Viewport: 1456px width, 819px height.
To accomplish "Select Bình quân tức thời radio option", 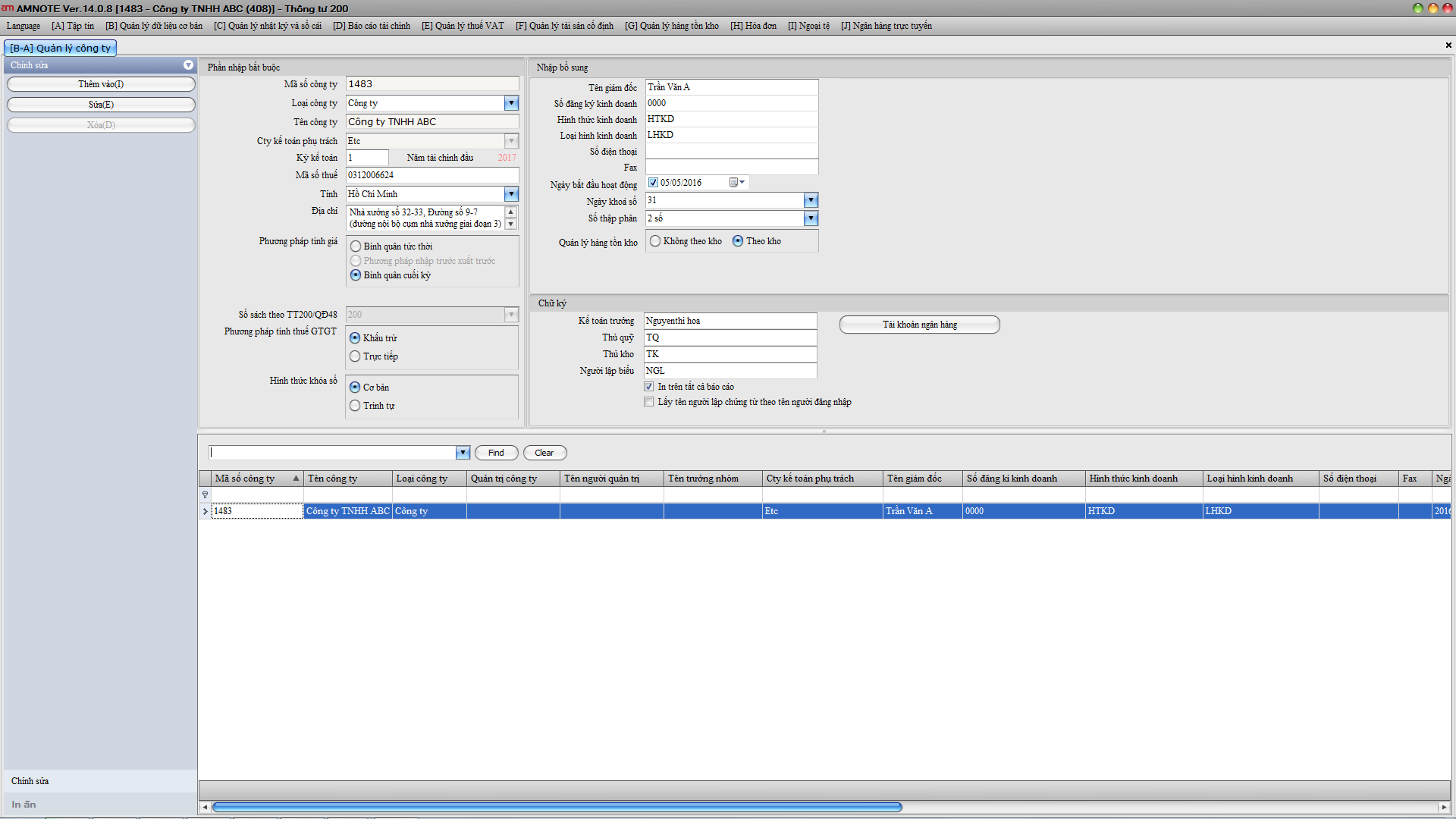I will [x=356, y=246].
